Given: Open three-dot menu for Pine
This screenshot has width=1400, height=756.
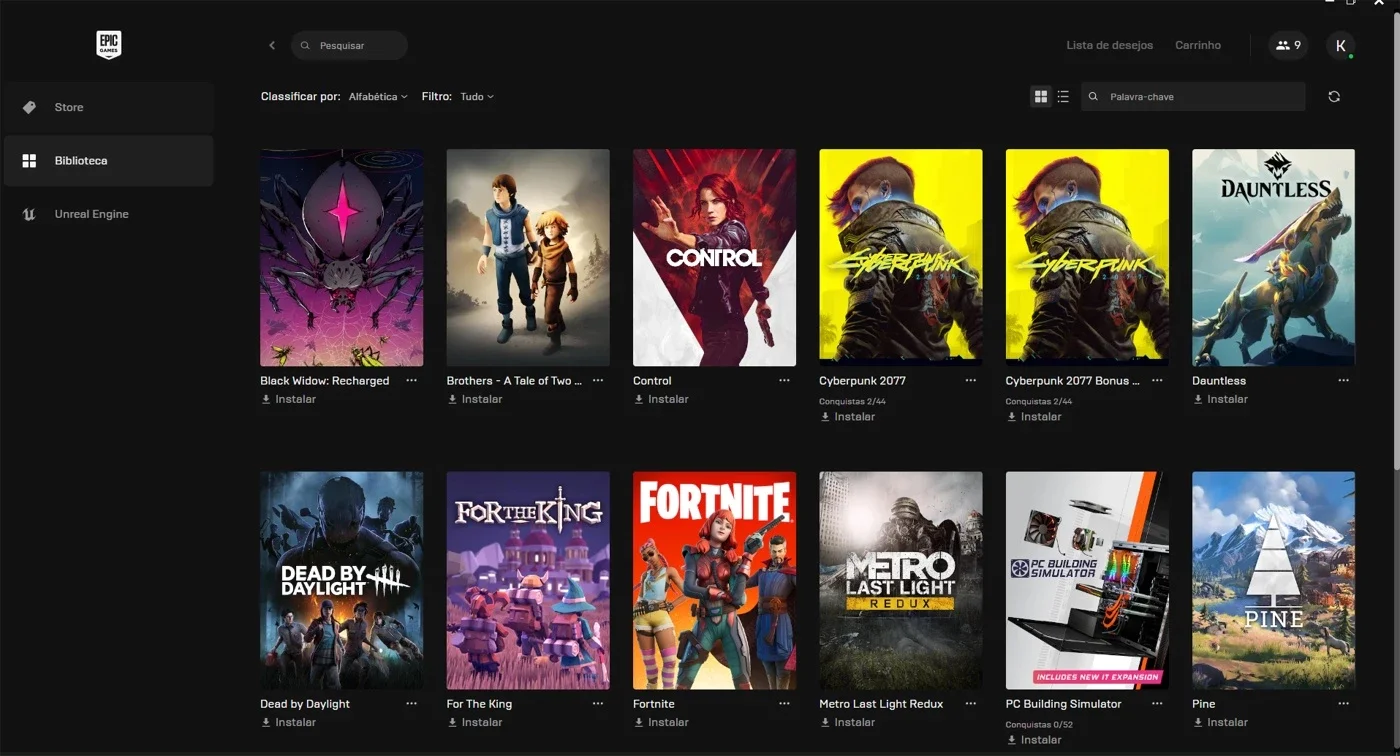Looking at the screenshot, I should [x=1343, y=704].
